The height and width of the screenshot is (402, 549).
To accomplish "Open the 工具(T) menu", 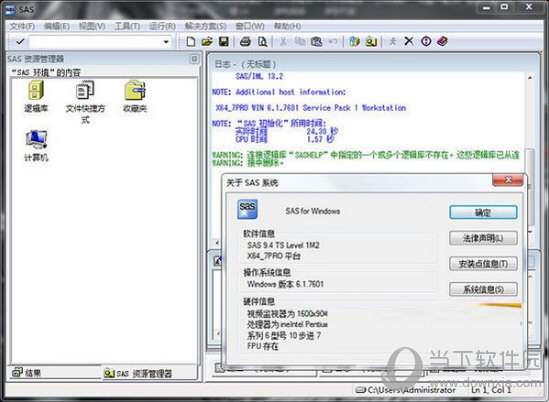I will click(x=127, y=26).
